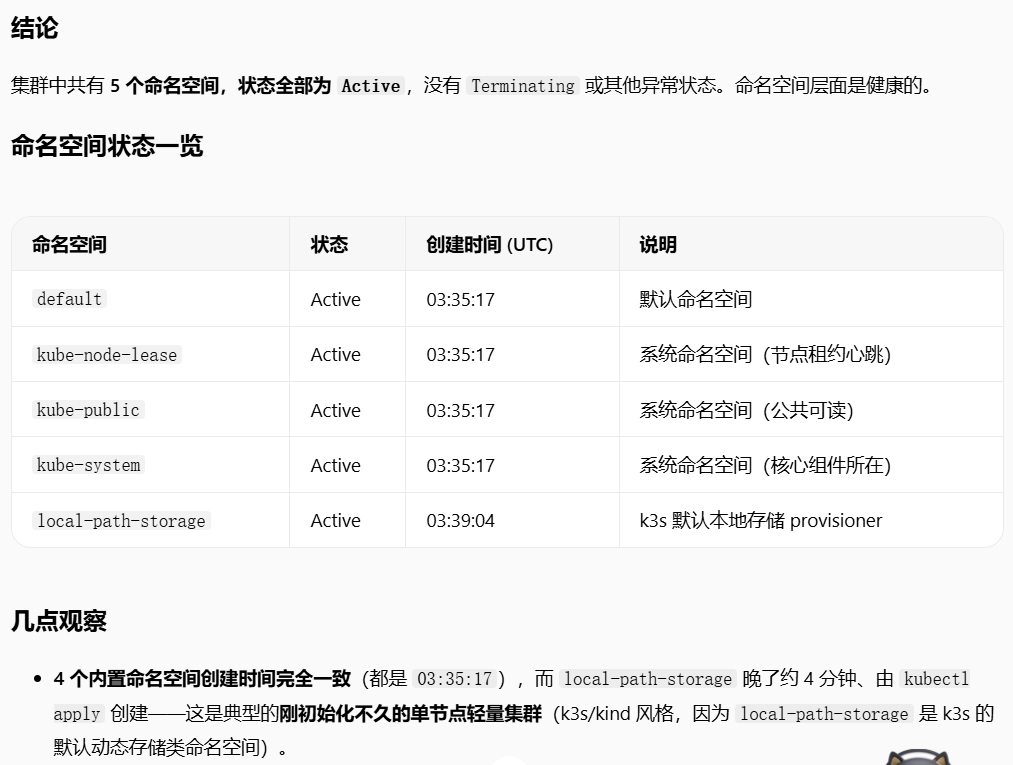Screen dimensions: 1013x765
Task: Click bold text 4 个内置命名空间创建时间完全一致
Action: click(x=202, y=678)
